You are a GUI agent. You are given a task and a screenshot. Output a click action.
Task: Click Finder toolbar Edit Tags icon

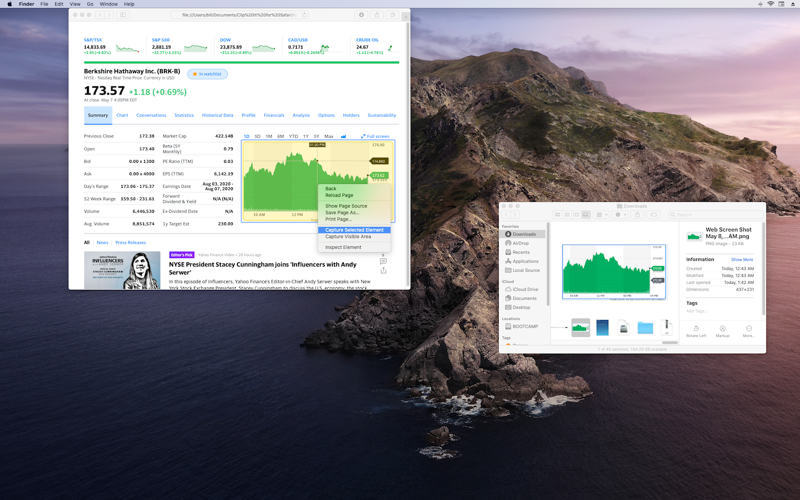coord(654,215)
